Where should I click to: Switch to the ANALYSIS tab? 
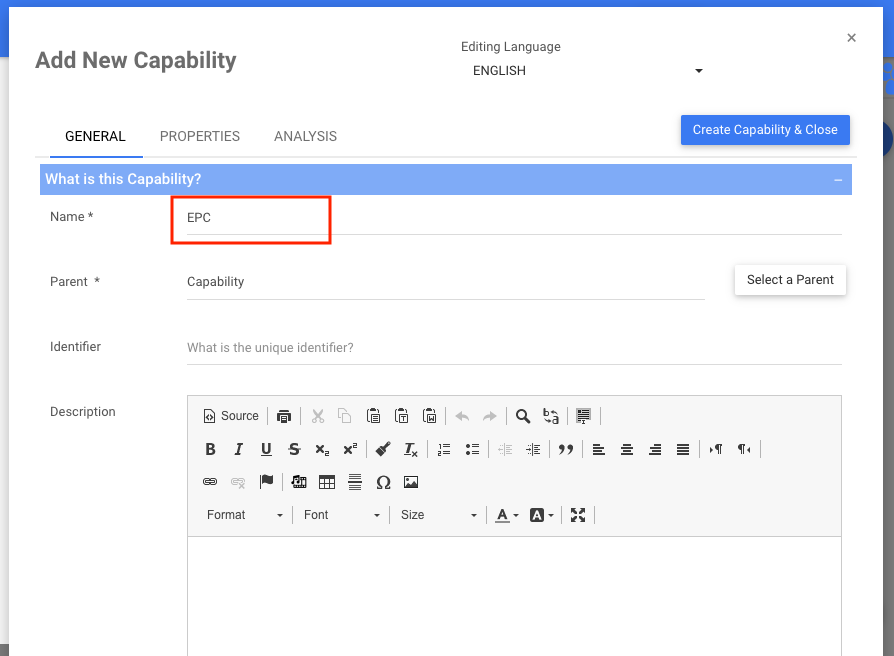point(305,136)
